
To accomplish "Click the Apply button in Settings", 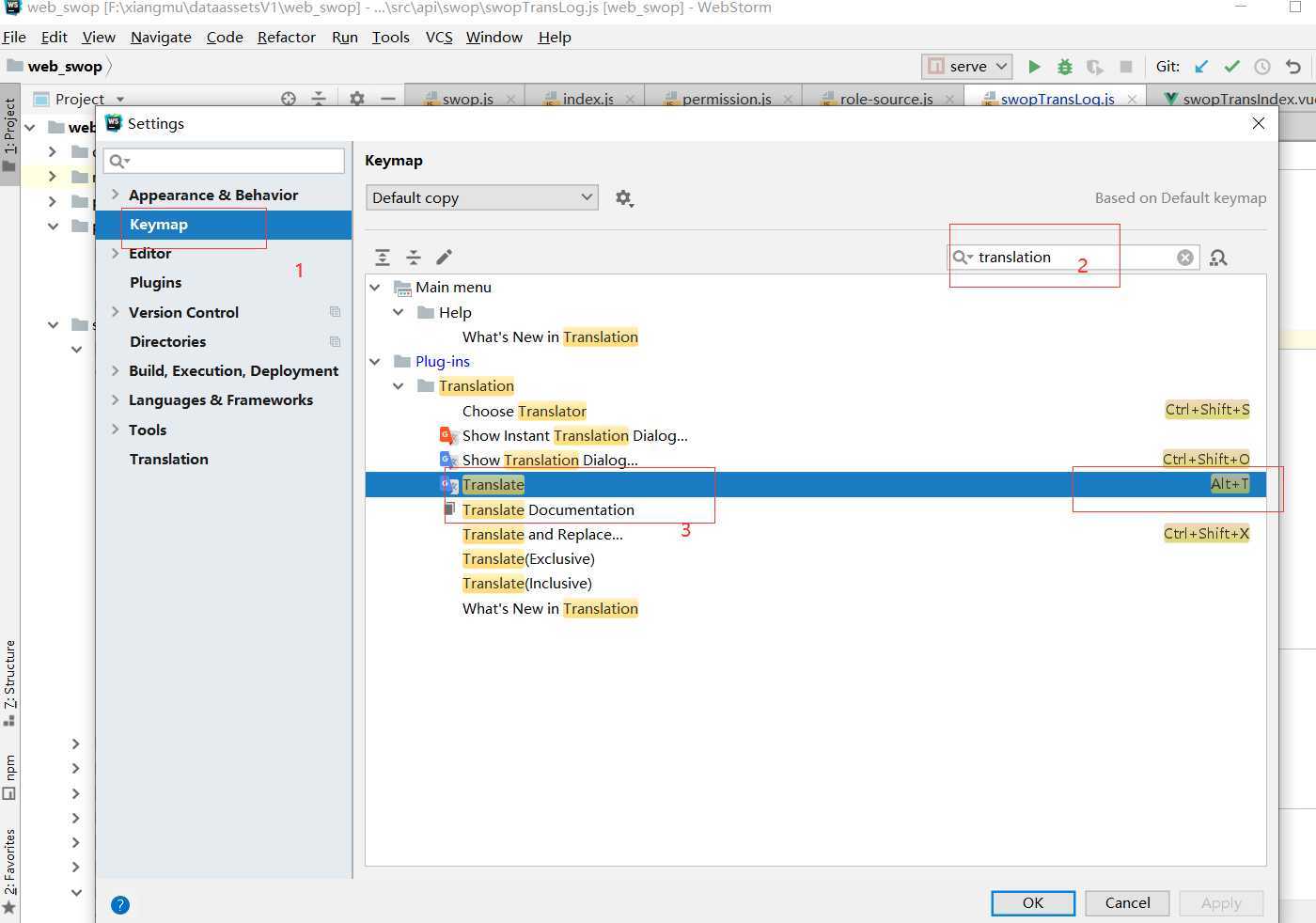I will coord(1221,903).
